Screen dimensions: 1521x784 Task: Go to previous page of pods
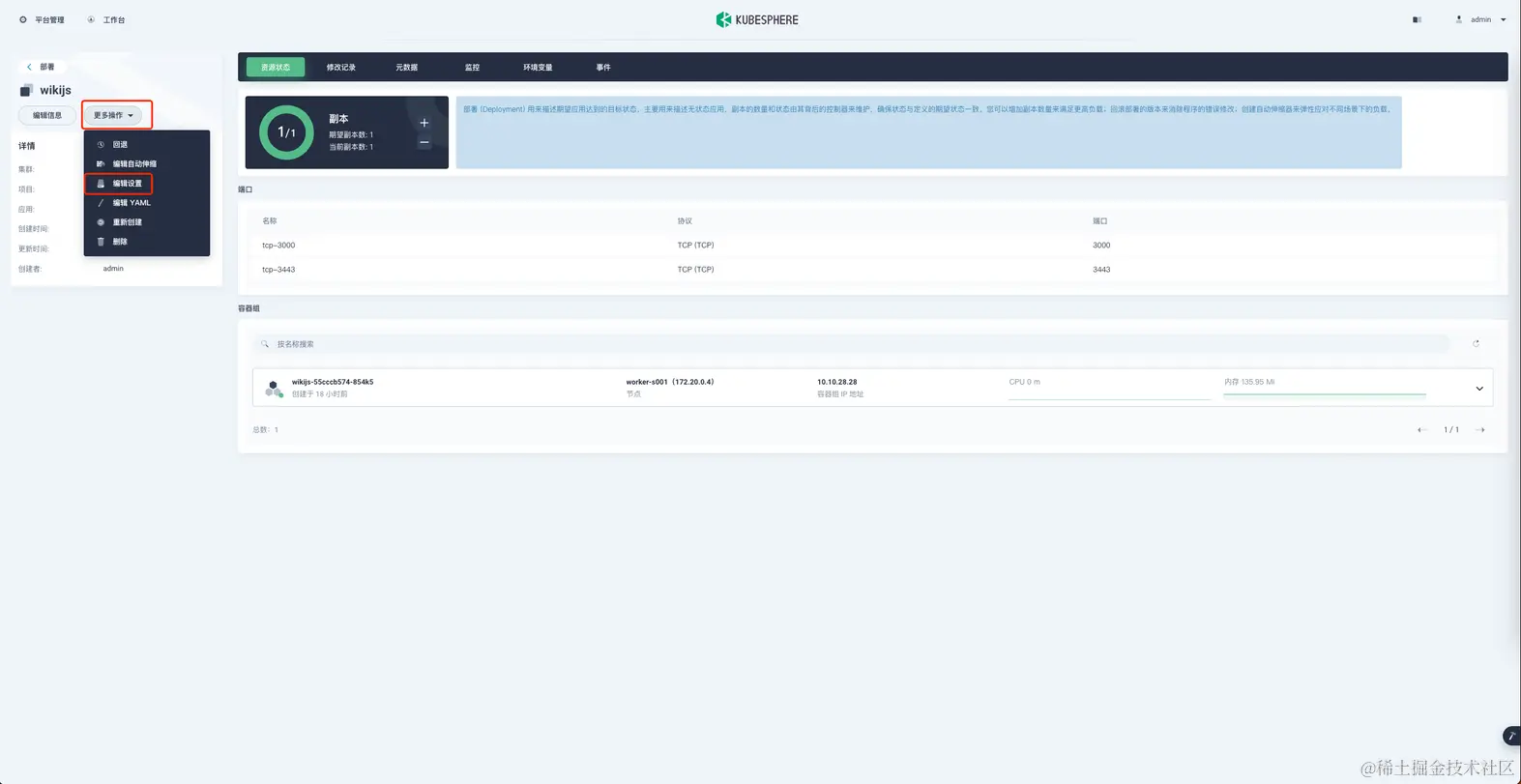point(1421,430)
